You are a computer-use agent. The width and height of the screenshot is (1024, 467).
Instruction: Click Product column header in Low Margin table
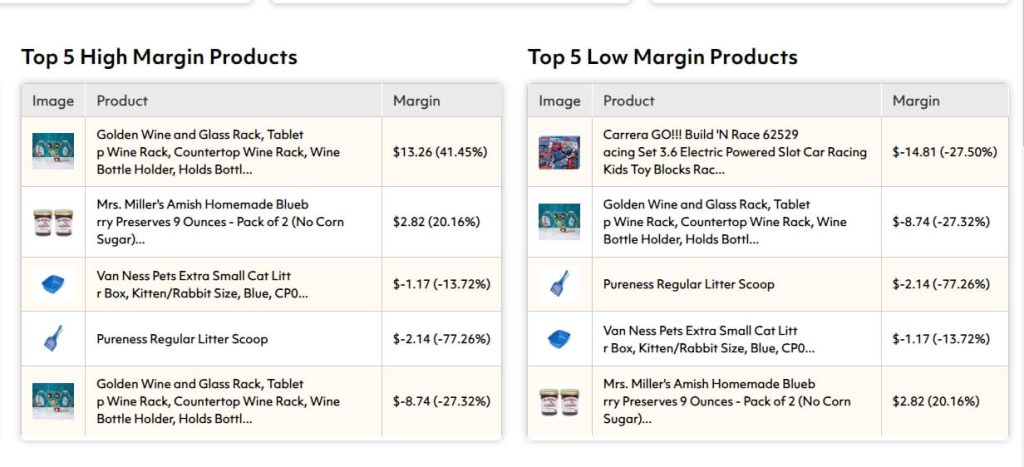coord(629,101)
